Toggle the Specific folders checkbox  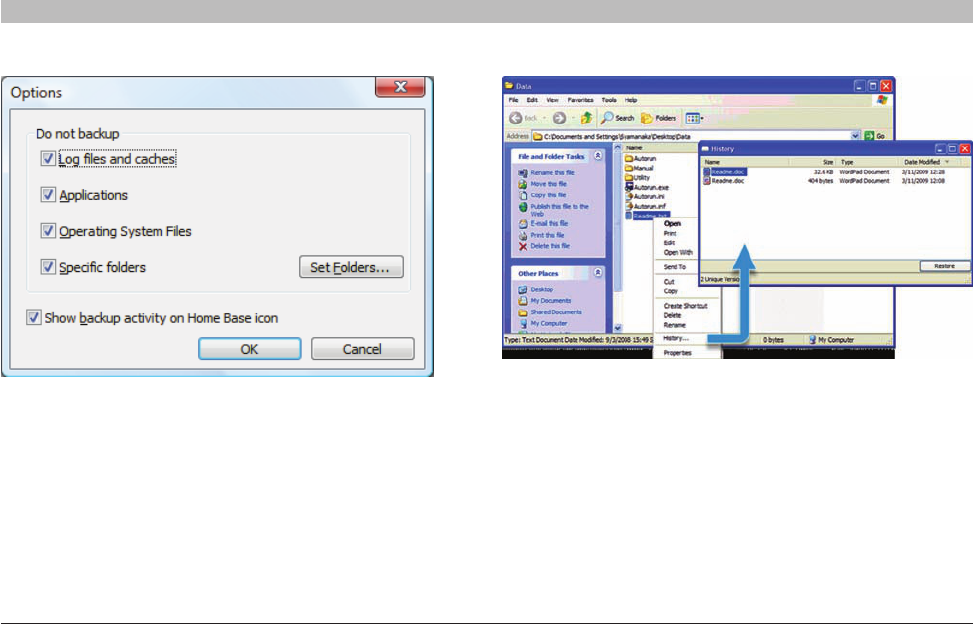coord(48,267)
